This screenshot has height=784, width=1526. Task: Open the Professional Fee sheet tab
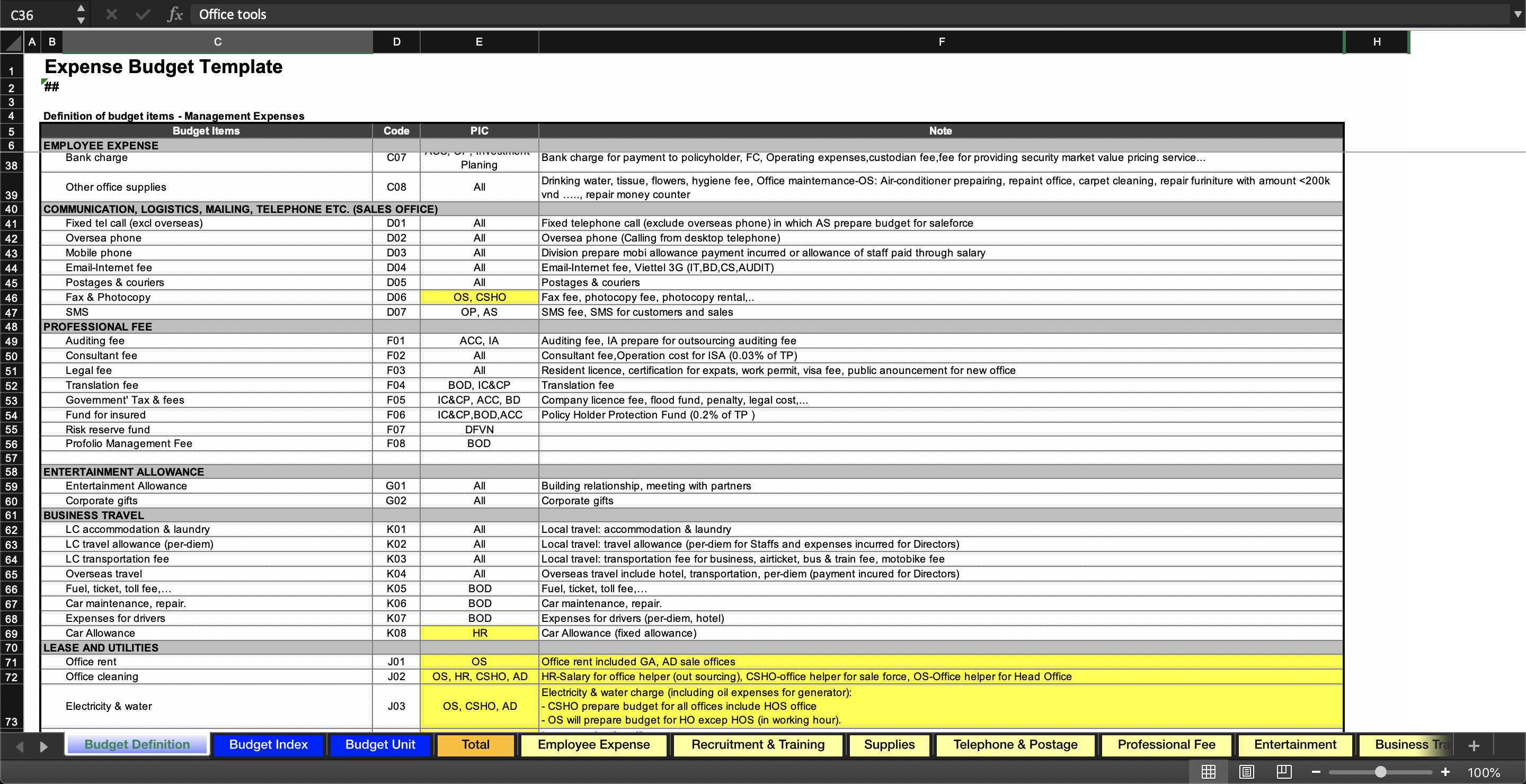[1166, 745]
